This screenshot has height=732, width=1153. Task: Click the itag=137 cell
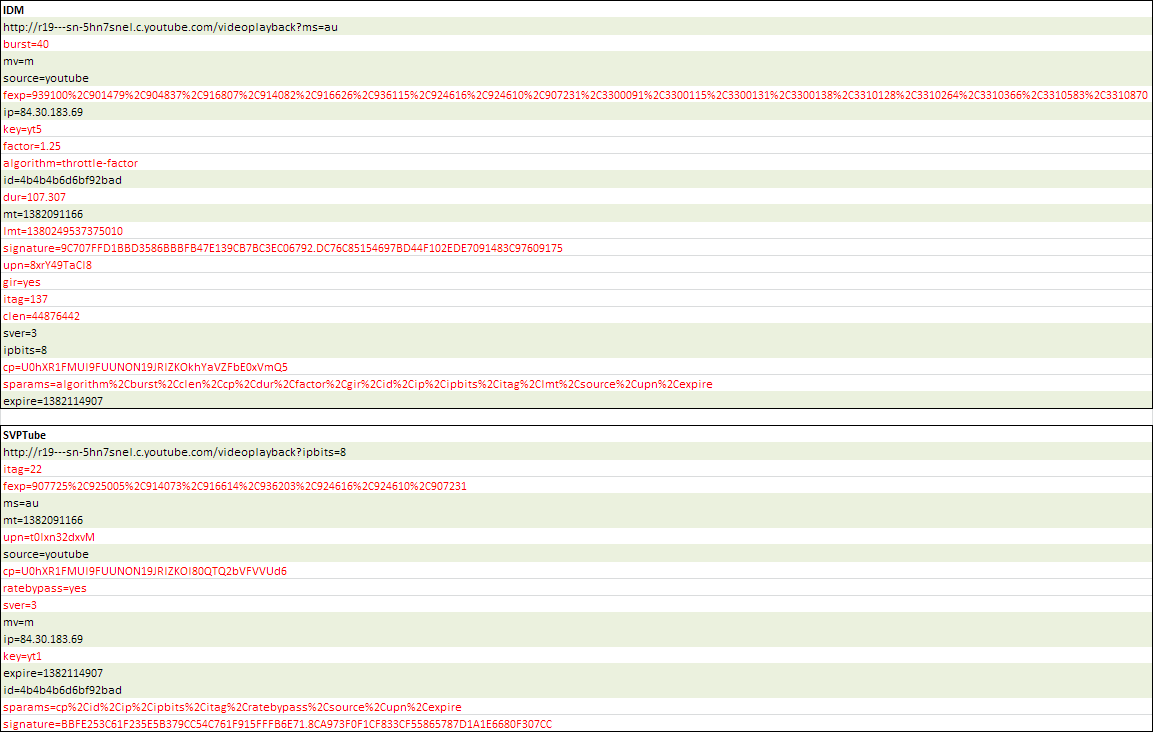pyautogui.click(x=25, y=299)
